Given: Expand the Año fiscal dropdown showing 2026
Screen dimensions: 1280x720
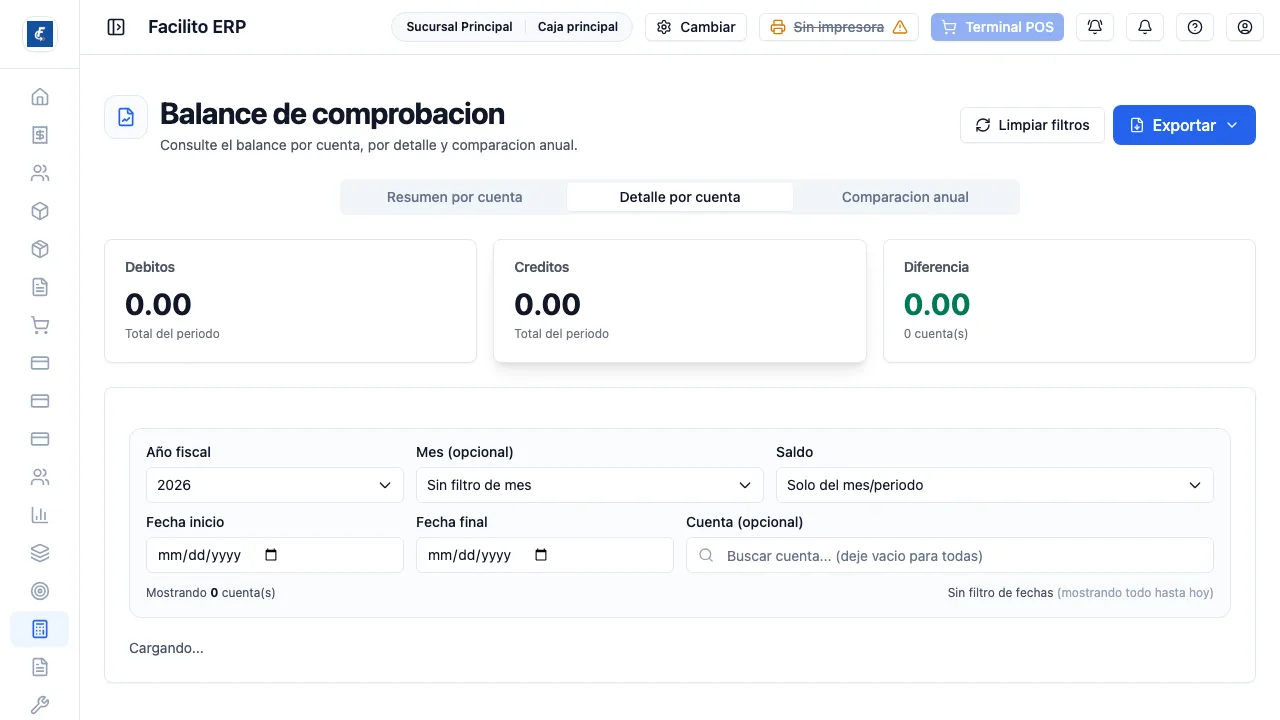Looking at the screenshot, I should (275, 485).
